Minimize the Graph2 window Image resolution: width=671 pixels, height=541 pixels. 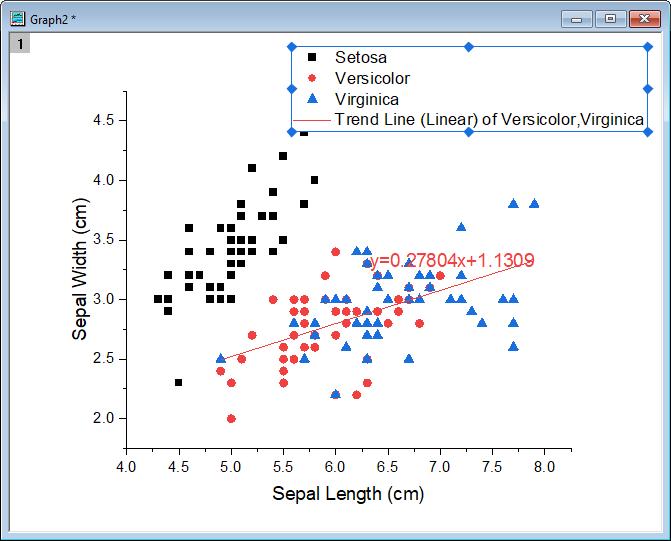point(577,19)
